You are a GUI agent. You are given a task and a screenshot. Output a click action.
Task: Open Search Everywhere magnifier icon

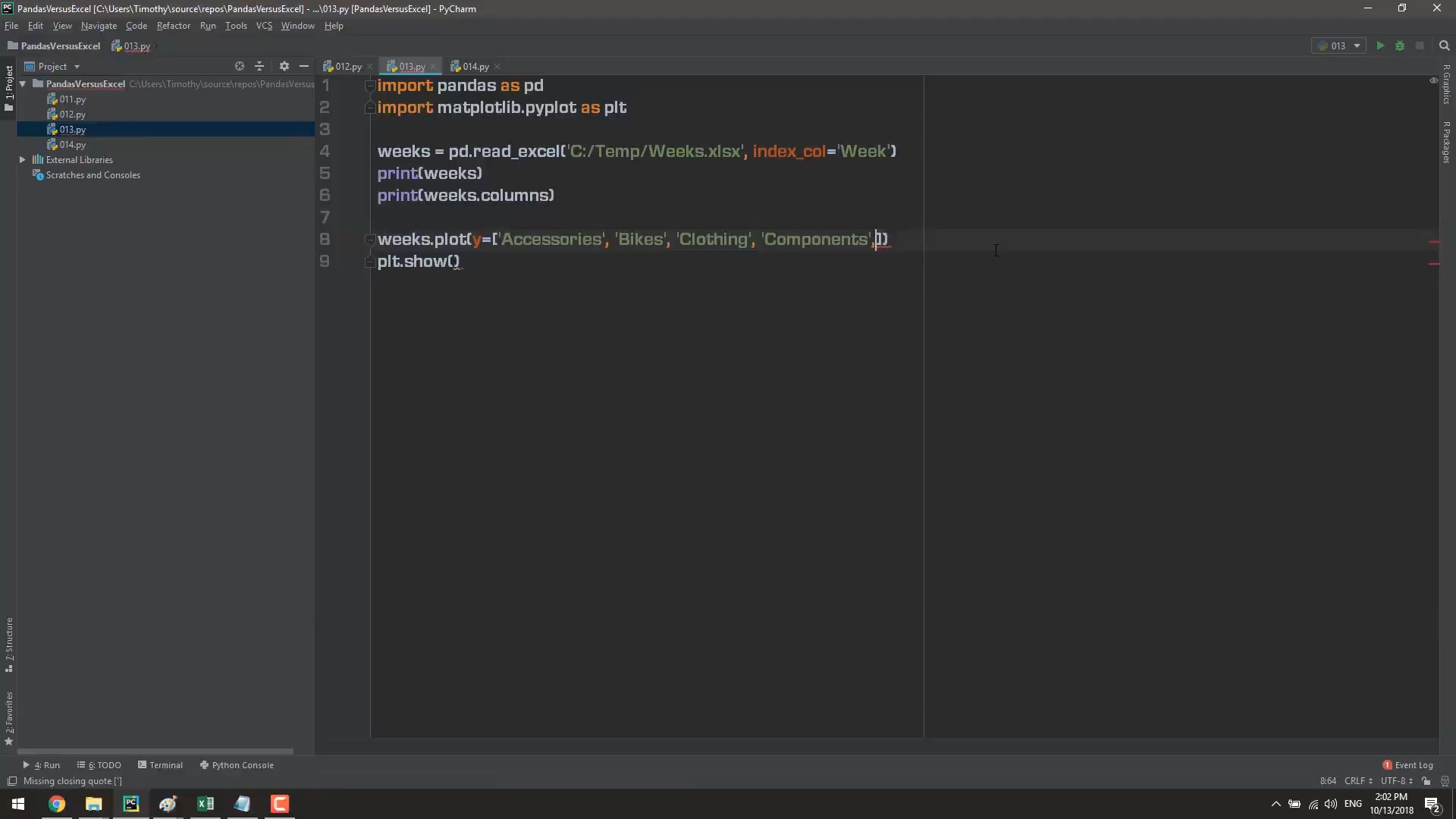(x=1444, y=45)
